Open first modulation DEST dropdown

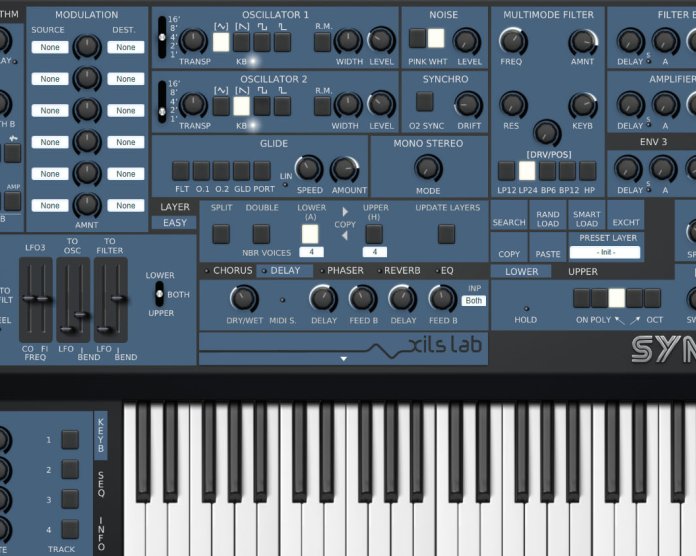pyautogui.click(x=126, y=47)
